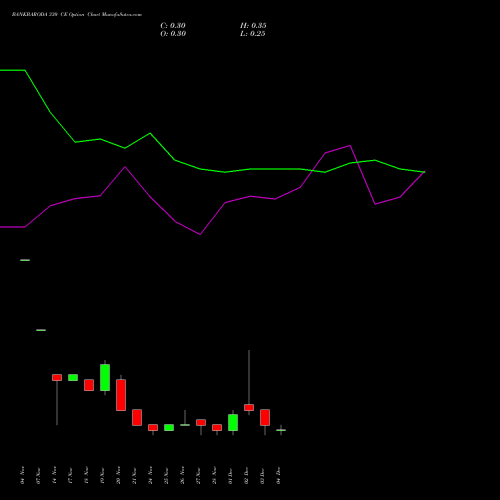
Task: Click the 14 Nov date label
Action: pyautogui.click(x=54, y=475)
